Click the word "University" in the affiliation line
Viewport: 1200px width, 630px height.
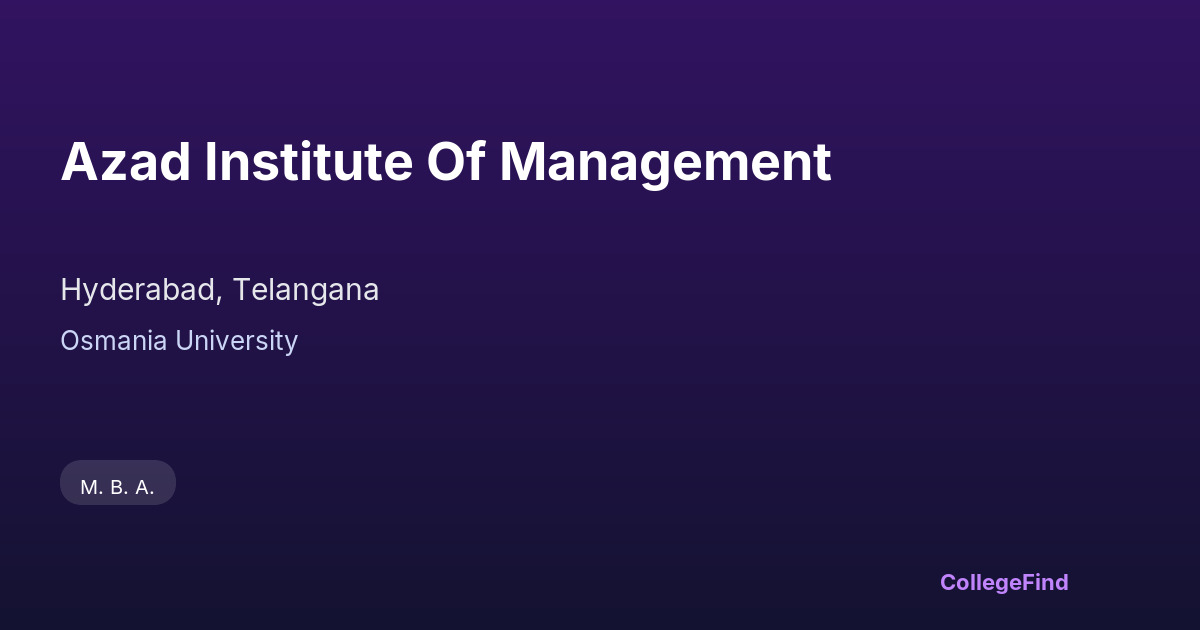[x=237, y=341]
